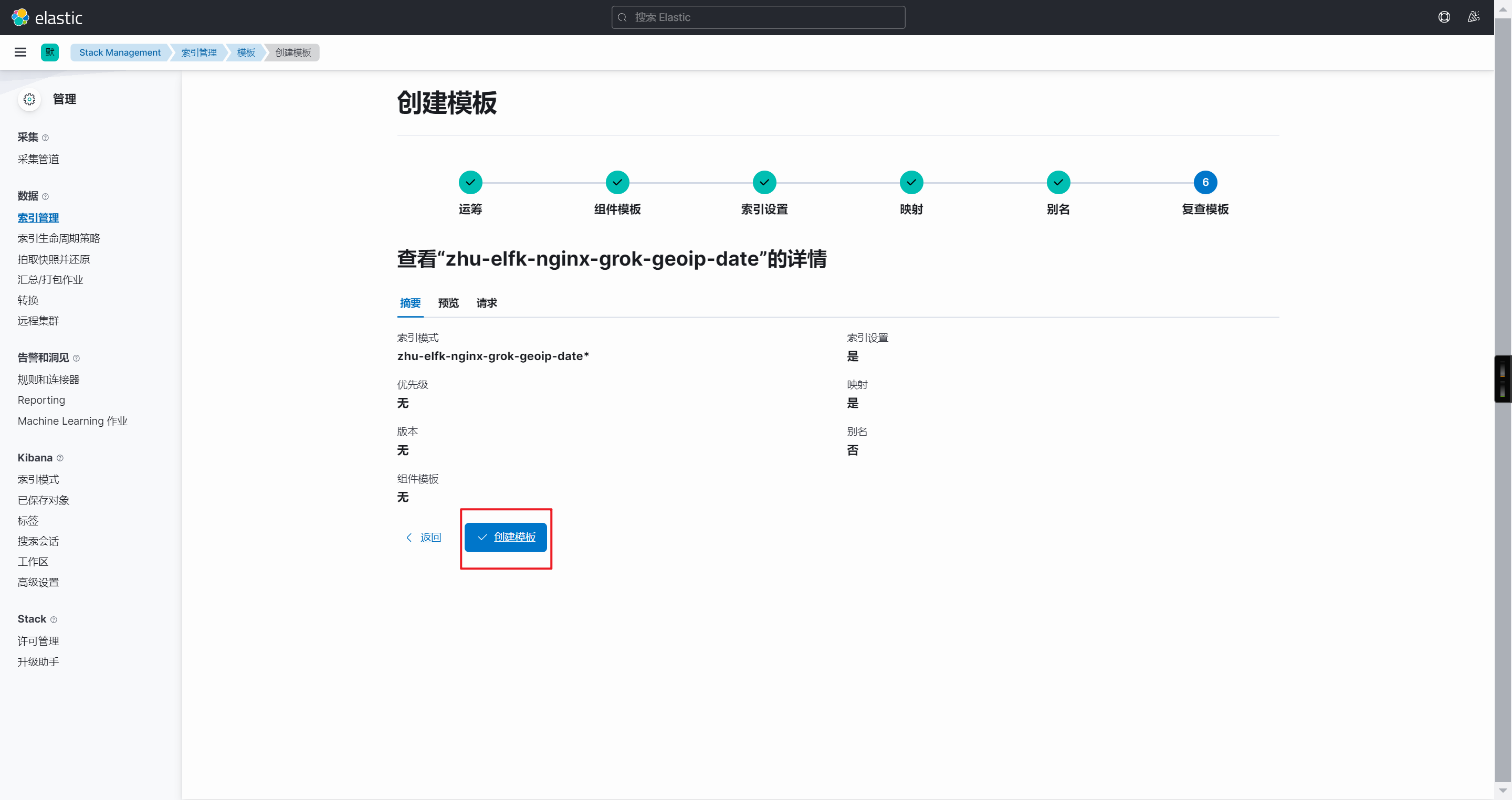
Task: Open the help menu lifebuoy icon
Action: pyautogui.click(x=1444, y=17)
